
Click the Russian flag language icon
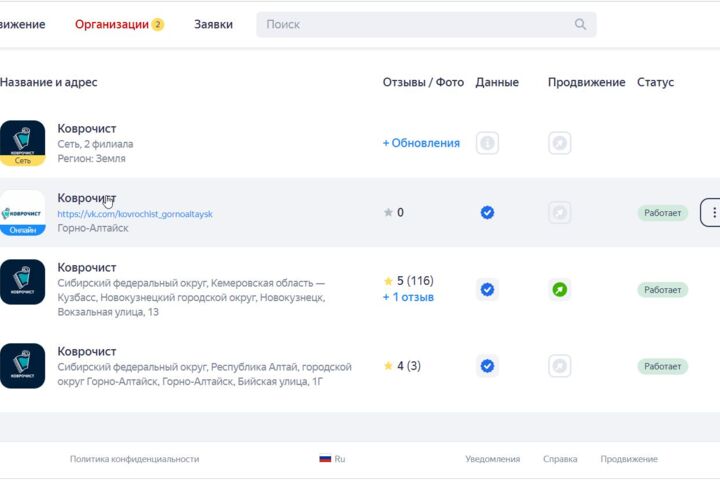coord(325,458)
